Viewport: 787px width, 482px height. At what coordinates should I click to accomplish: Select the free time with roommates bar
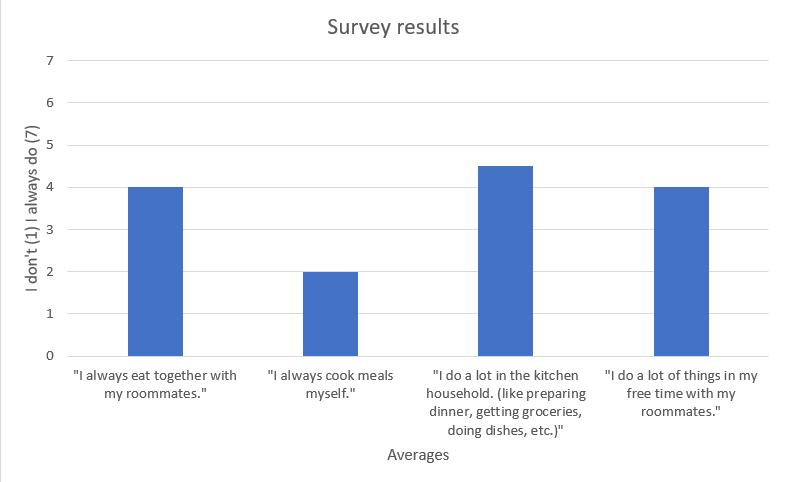pyautogui.click(x=681, y=272)
